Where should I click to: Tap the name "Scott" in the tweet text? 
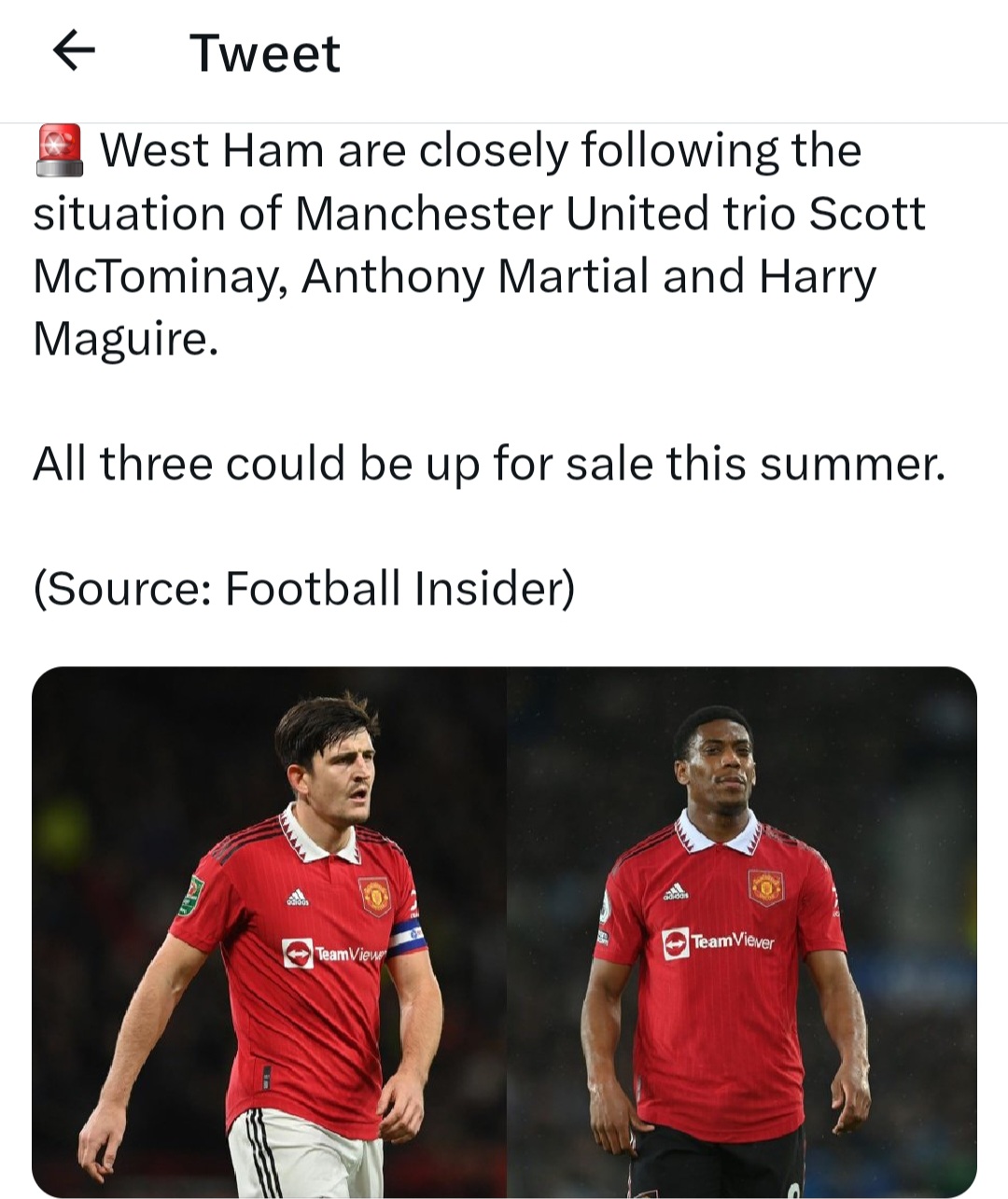coord(867,214)
